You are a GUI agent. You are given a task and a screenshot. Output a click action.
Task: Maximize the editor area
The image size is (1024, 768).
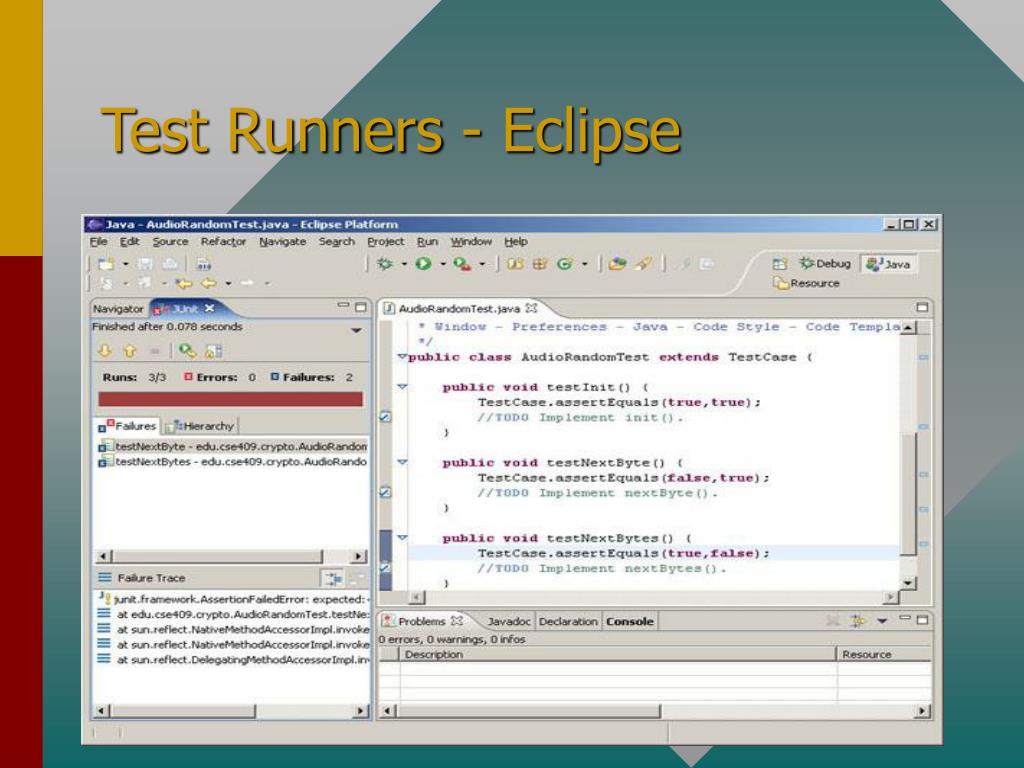pos(922,307)
